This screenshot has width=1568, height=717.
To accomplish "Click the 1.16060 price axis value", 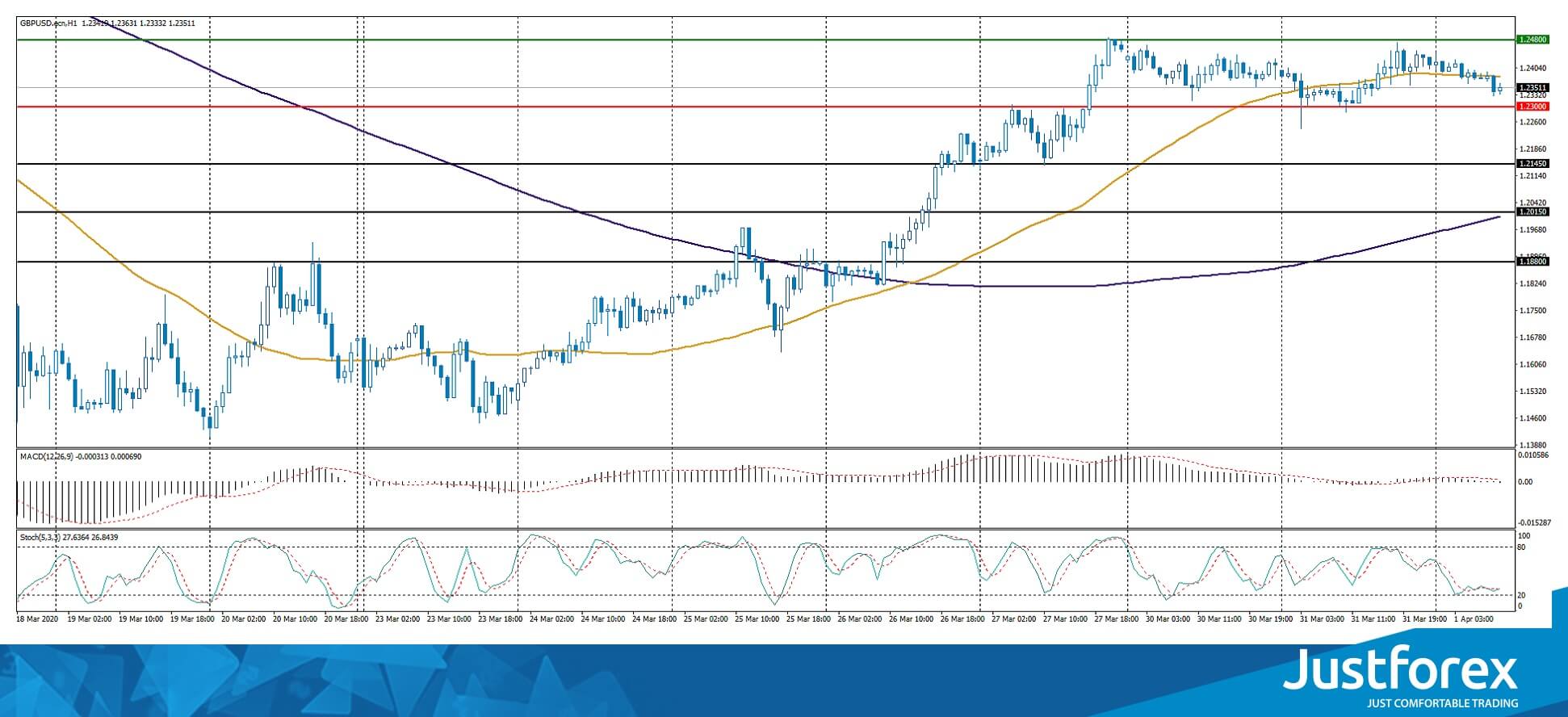I will coord(1533,364).
